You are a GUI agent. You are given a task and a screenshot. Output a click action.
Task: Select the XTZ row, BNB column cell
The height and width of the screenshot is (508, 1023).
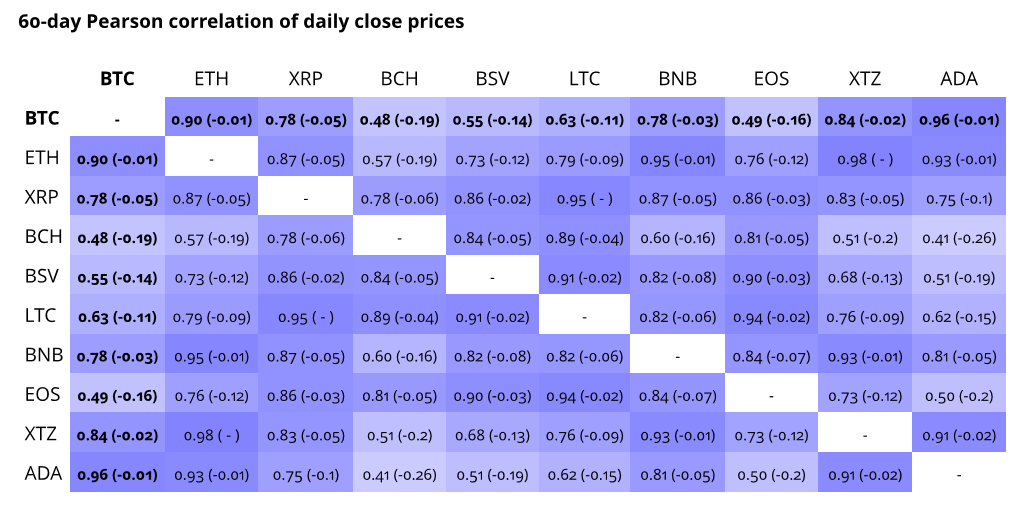click(678, 435)
